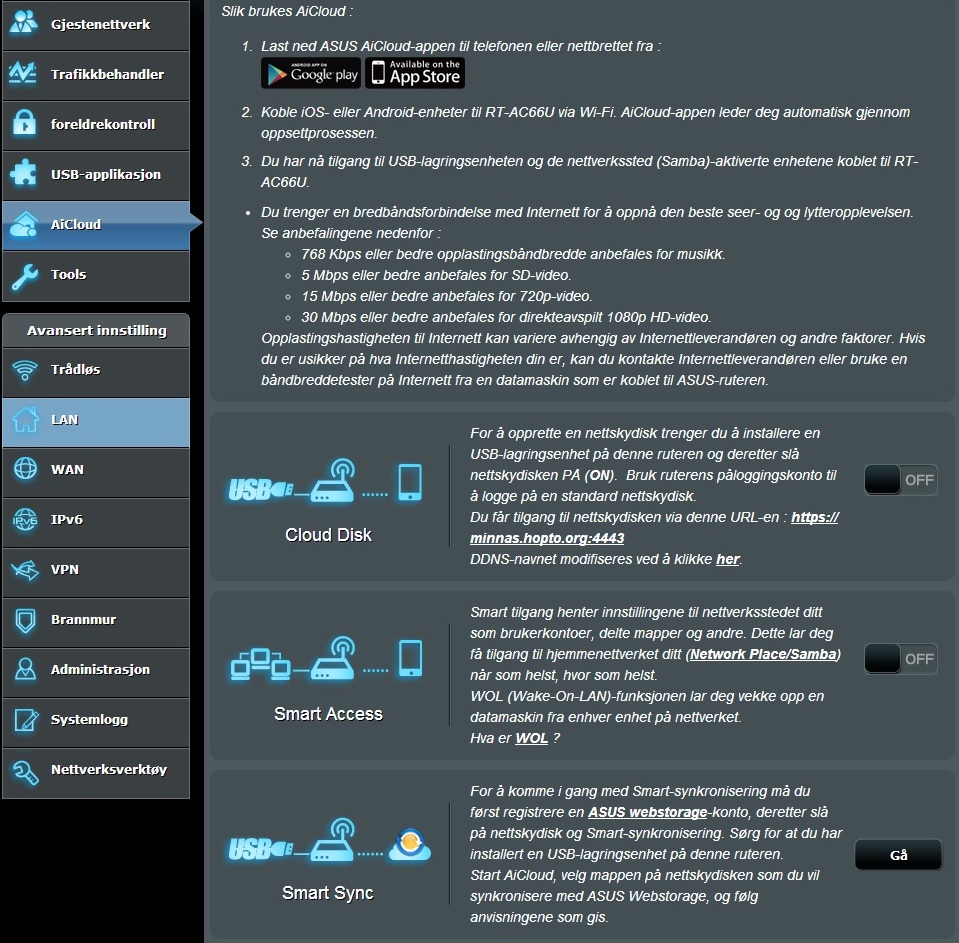This screenshot has height=943, width=959.
Task: Turn on the Cloud Disk switch
Action: pos(900,480)
